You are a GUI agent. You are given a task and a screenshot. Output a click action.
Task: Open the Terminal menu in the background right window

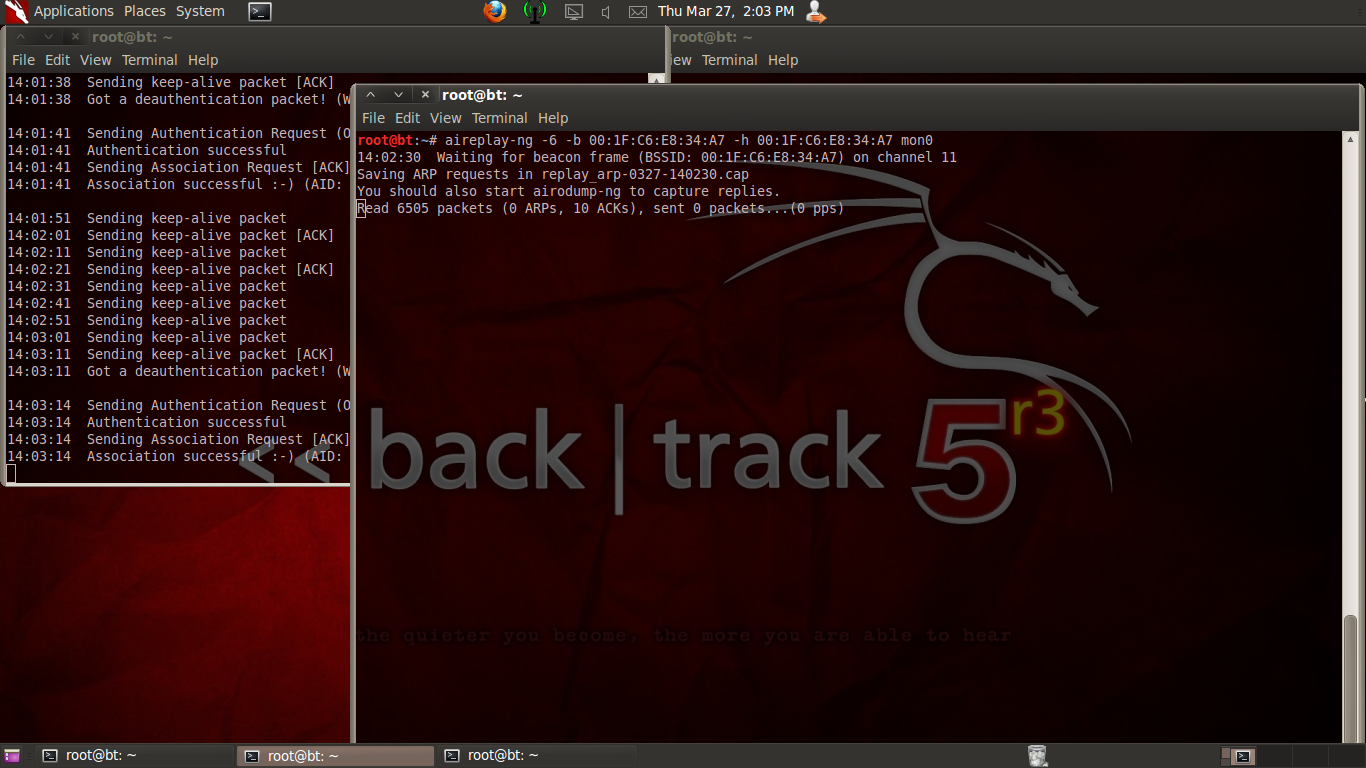tap(729, 60)
